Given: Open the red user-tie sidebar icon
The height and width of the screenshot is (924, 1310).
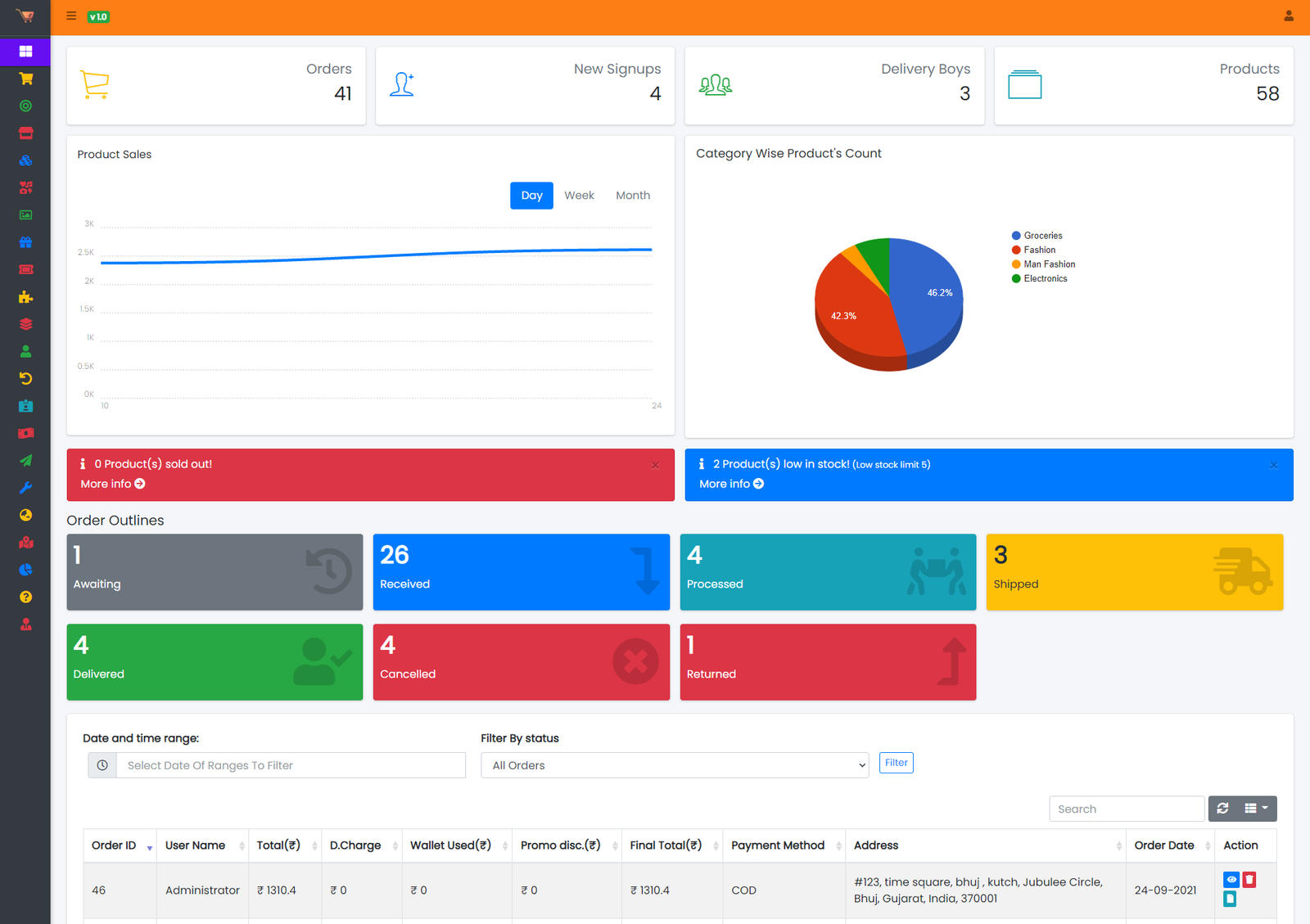Looking at the screenshot, I should click(25, 624).
